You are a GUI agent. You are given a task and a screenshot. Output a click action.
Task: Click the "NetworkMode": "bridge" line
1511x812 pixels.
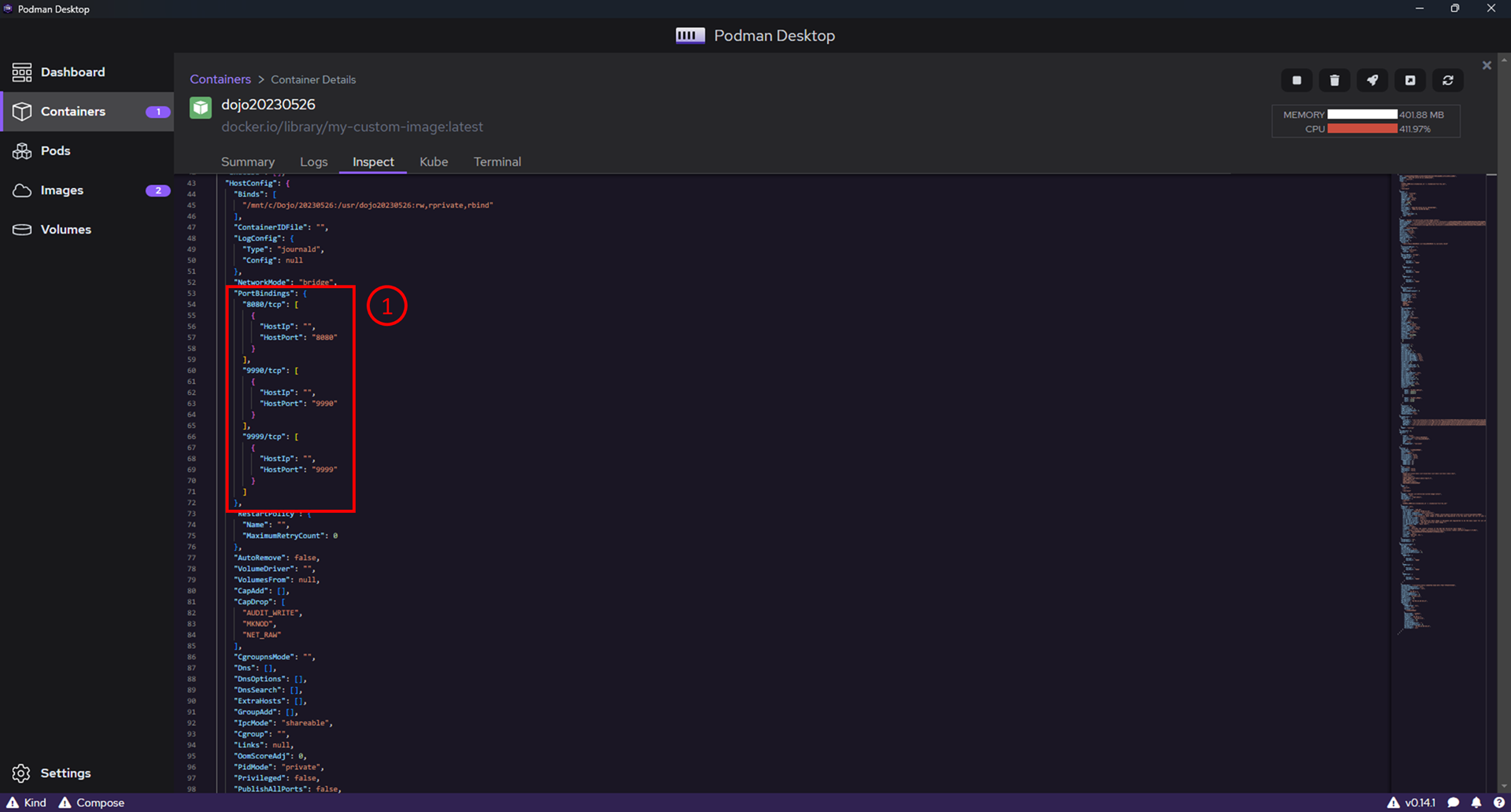pos(285,282)
